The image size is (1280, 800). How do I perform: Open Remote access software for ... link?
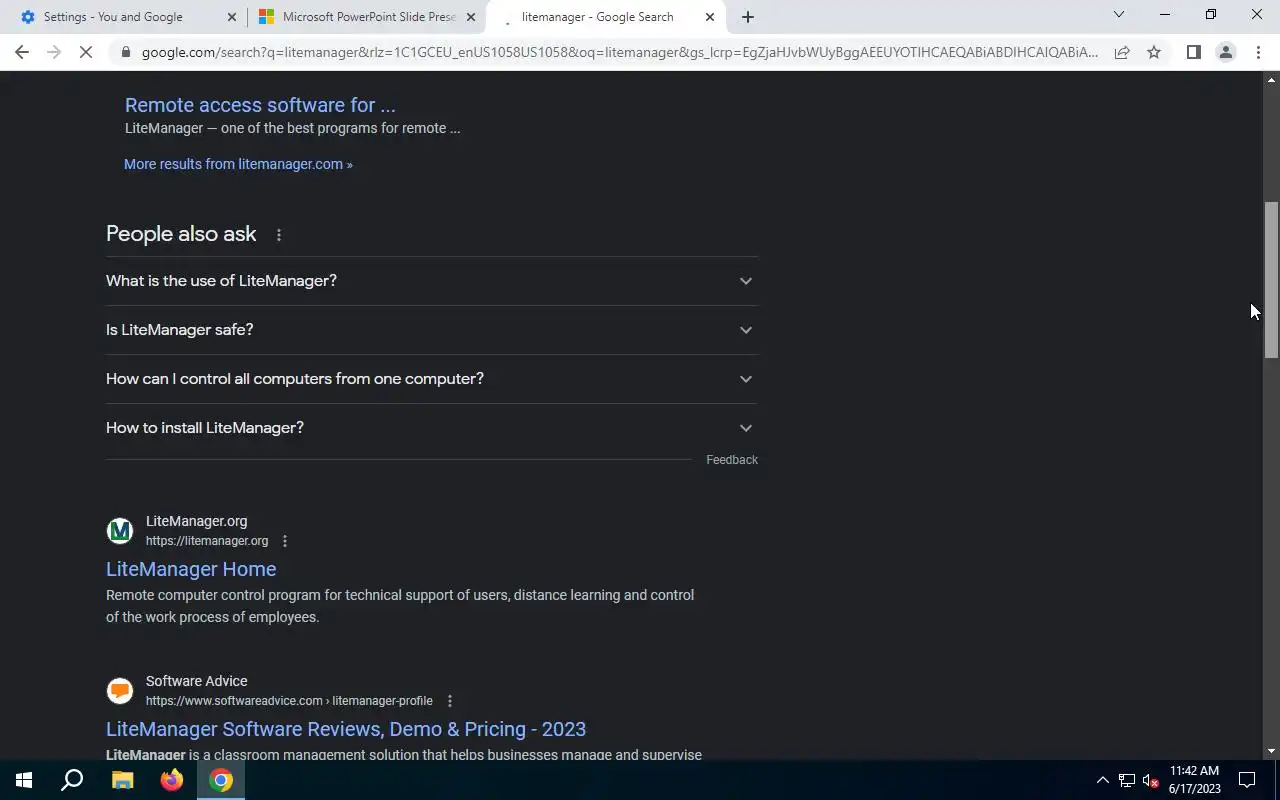point(260,105)
